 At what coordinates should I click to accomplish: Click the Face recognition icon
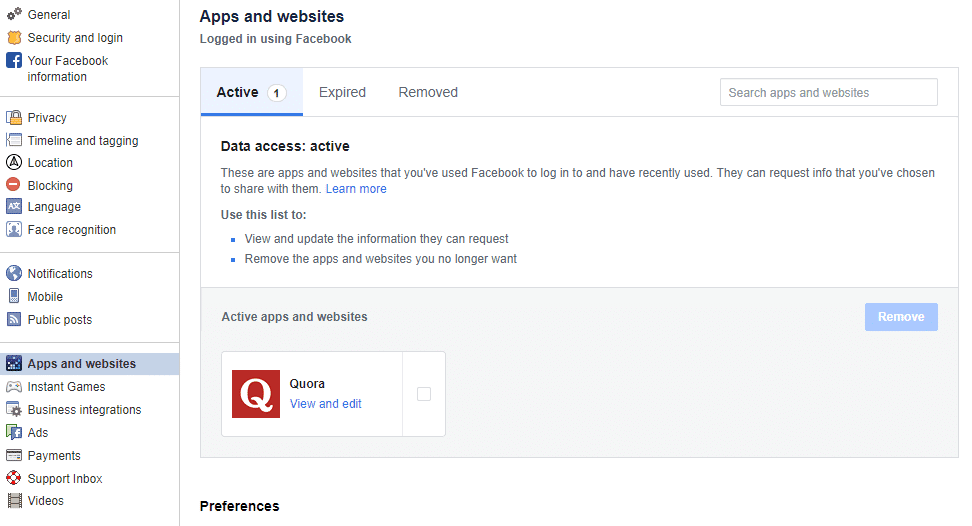click(x=14, y=229)
